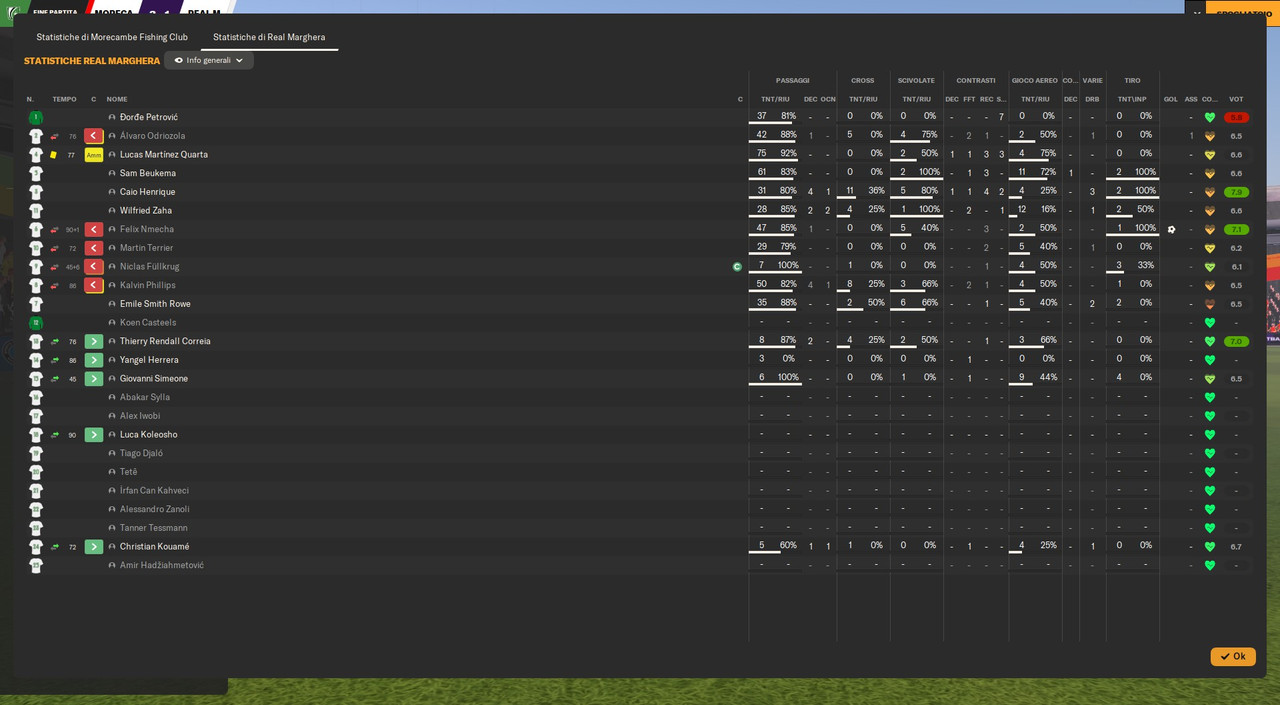Screen dimensions: 1280x705
Task: Click Álvaro Odriozola substituted-off red arrow
Action: pos(94,136)
